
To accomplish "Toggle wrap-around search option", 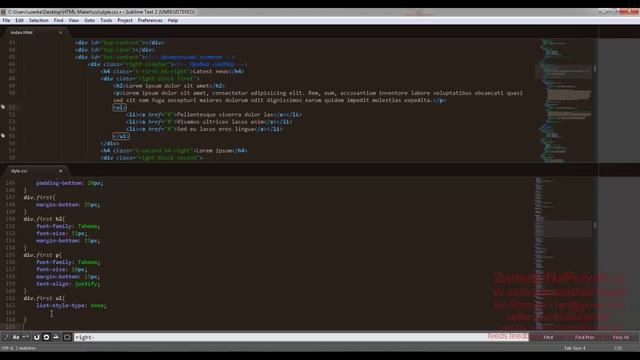I will 46,337.
